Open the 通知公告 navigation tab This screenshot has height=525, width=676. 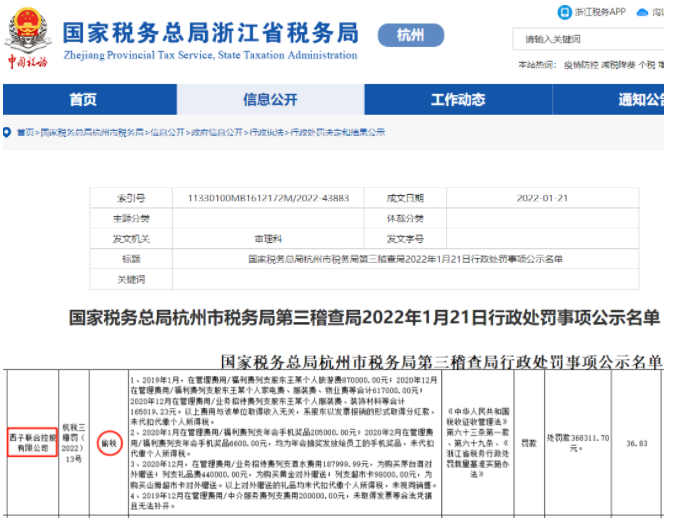click(608, 100)
